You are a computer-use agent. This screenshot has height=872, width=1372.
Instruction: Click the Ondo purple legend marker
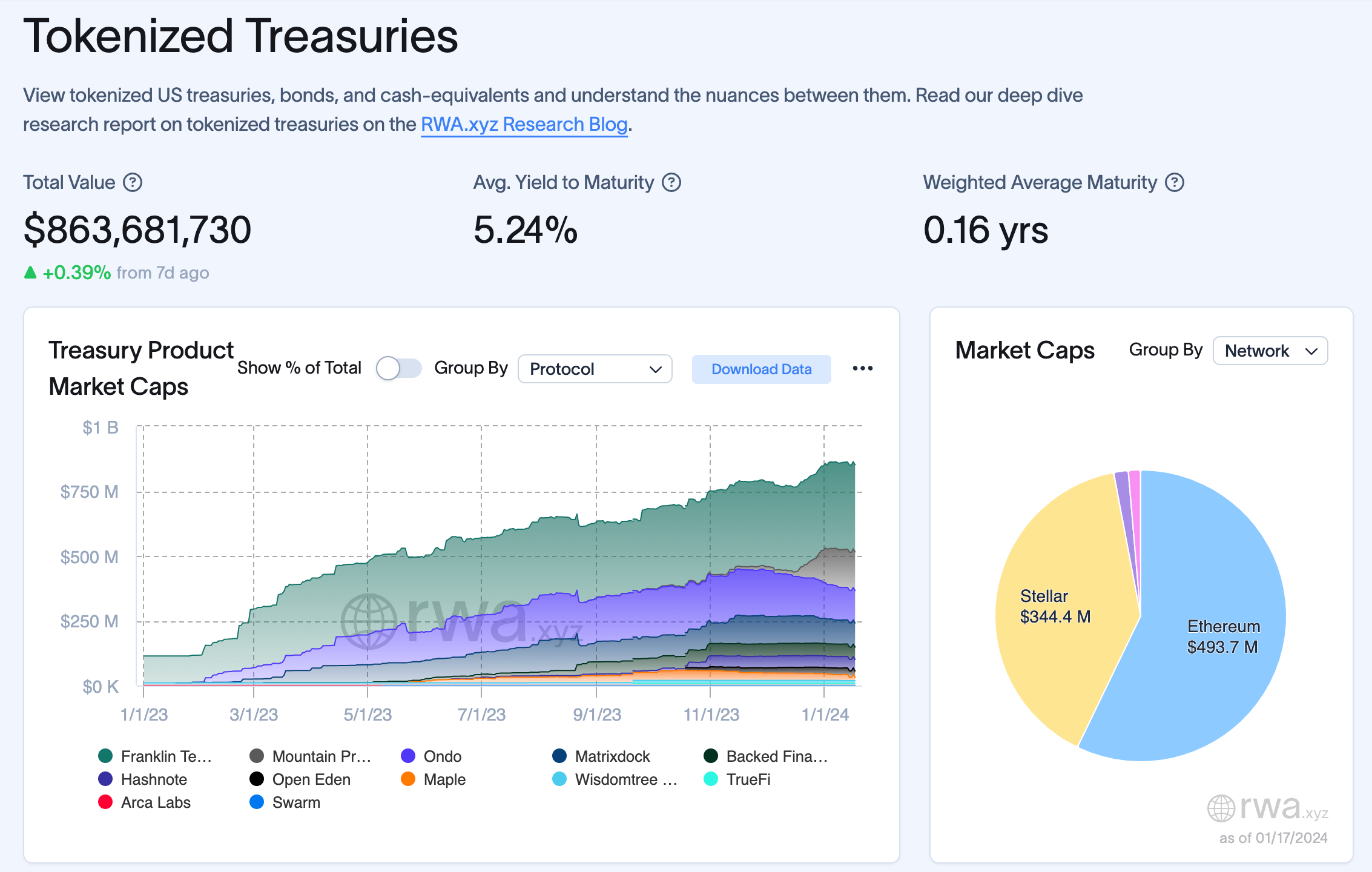[408, 756]
